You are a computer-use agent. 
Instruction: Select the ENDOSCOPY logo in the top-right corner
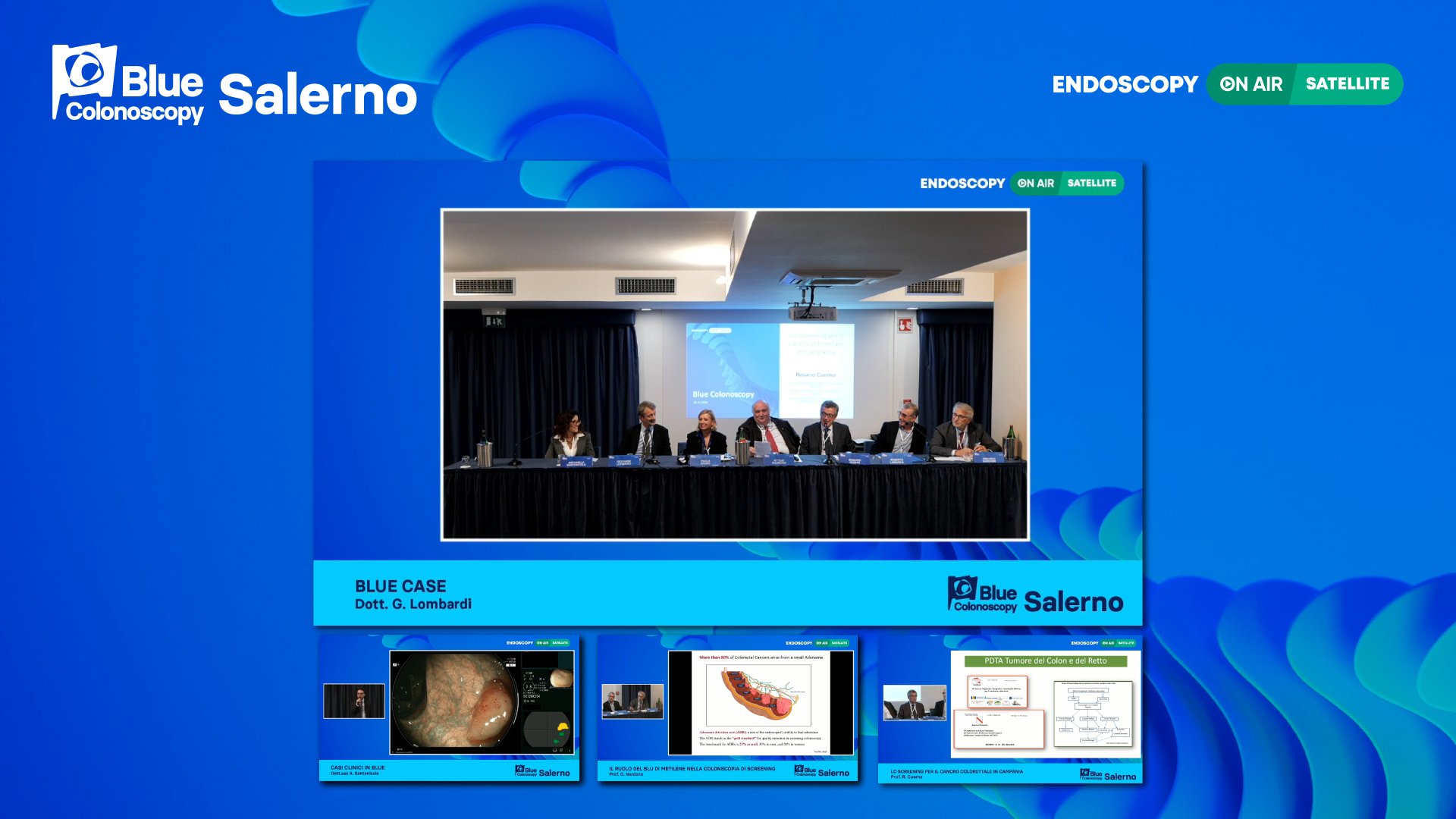[1124, 84]
